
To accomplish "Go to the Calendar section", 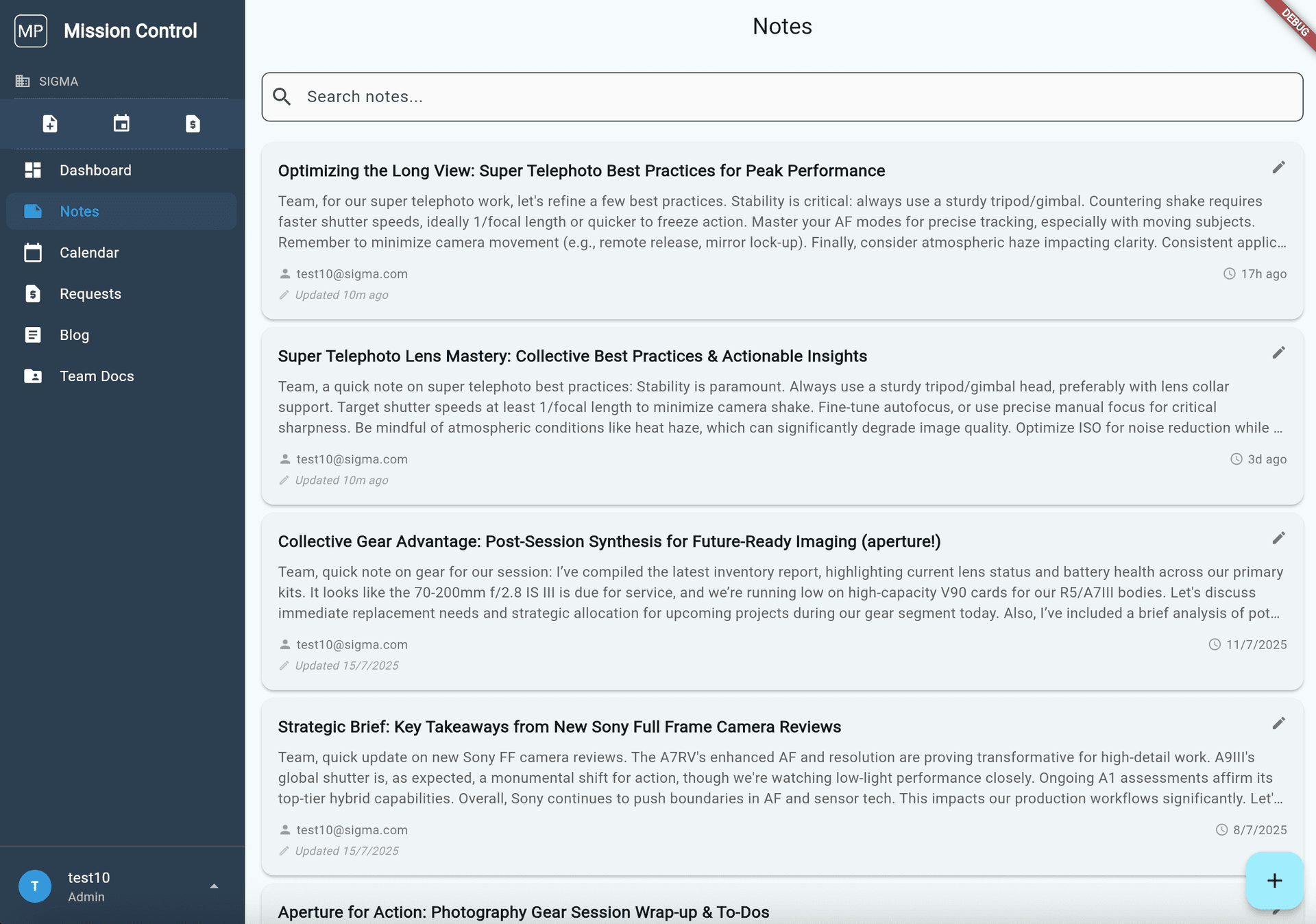I will (121, 252).
